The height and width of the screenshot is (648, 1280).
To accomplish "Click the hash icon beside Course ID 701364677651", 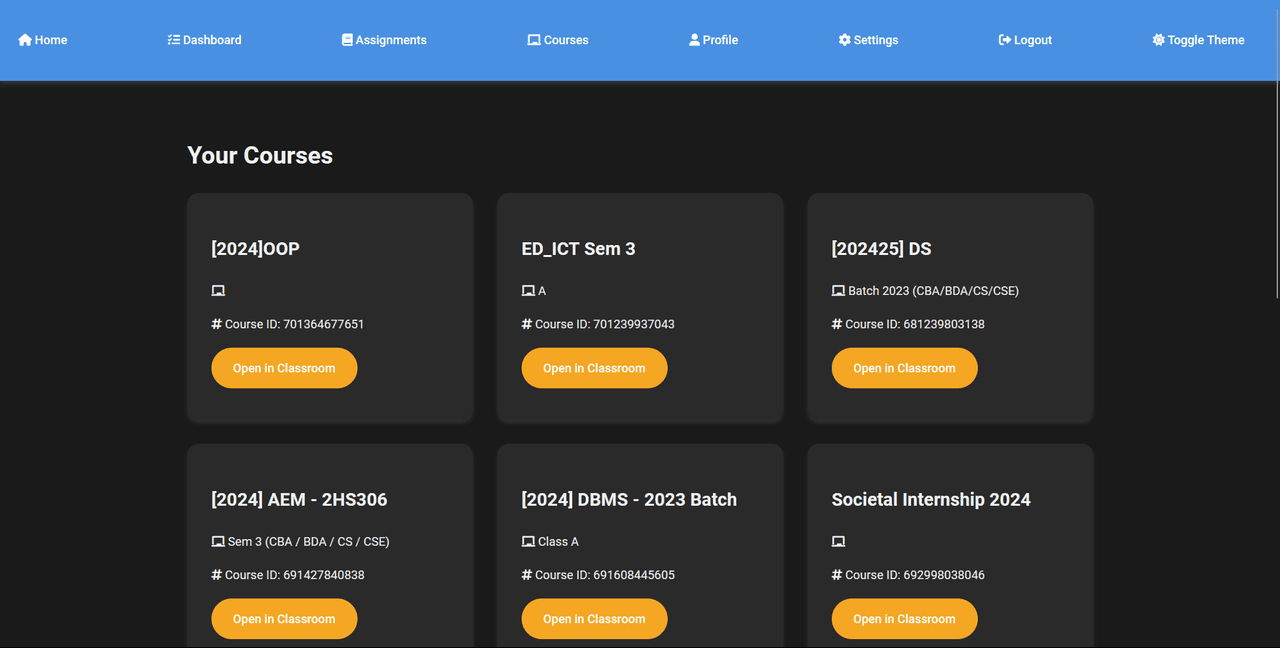I will [216, 324].
